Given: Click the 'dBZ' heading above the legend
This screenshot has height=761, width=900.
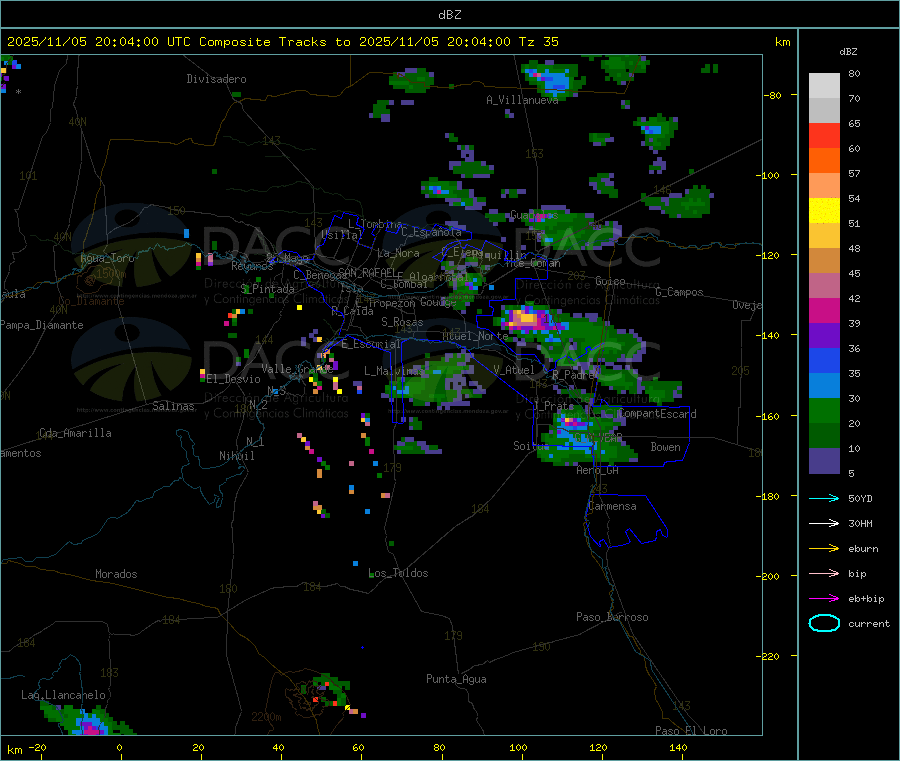Looking at the screenshot, I should pyautogui.click(x=848, y=52).
